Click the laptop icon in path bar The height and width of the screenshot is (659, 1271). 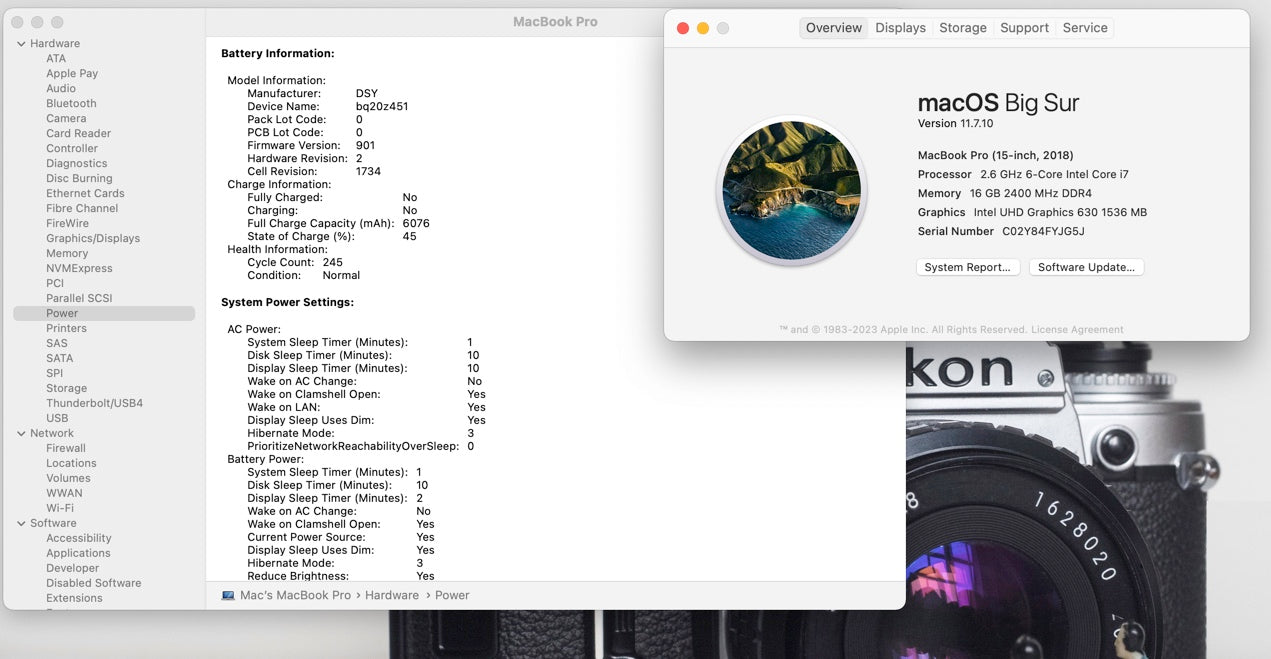[x=228, y=595]
